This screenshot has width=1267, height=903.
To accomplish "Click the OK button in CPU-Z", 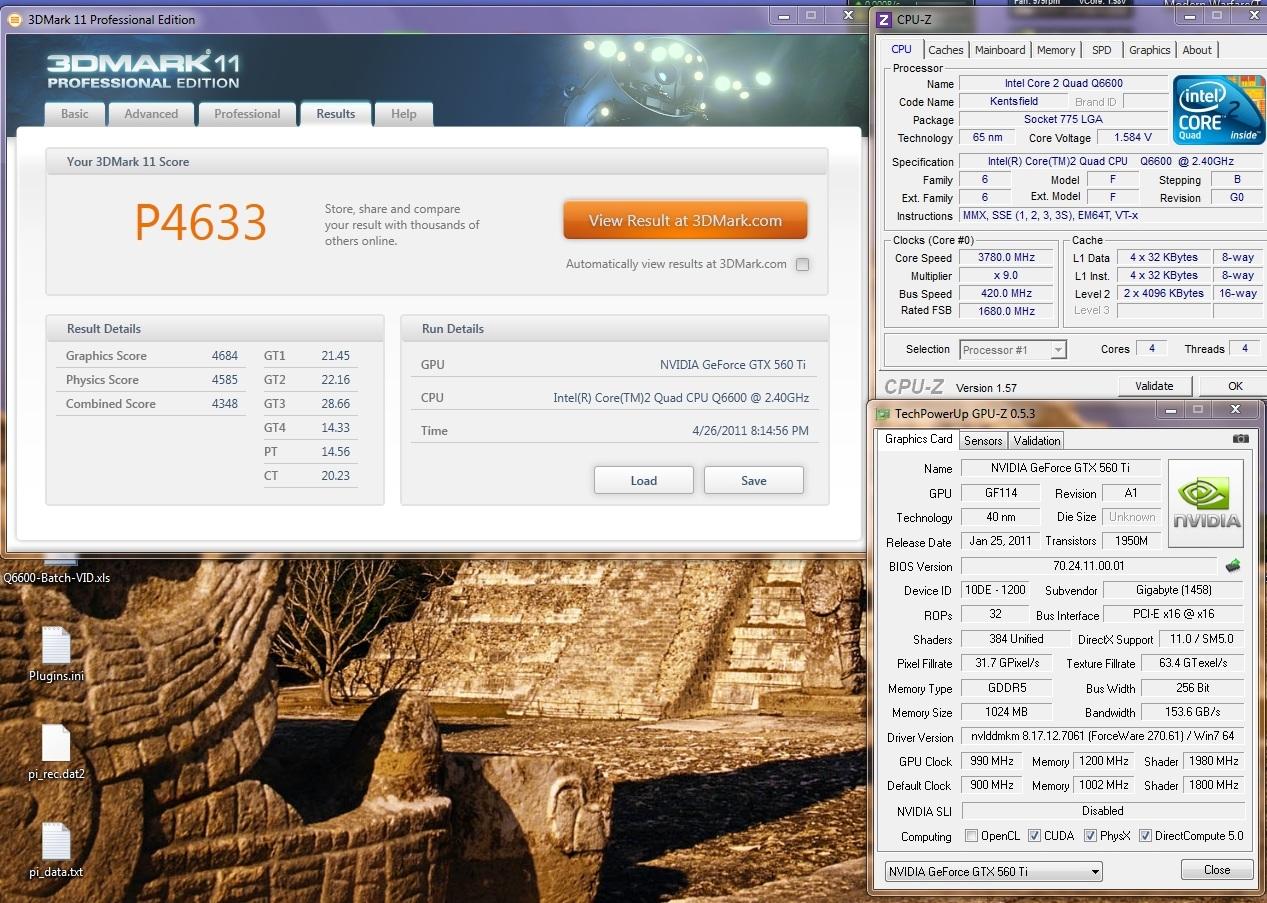I will click(1236, 386).
